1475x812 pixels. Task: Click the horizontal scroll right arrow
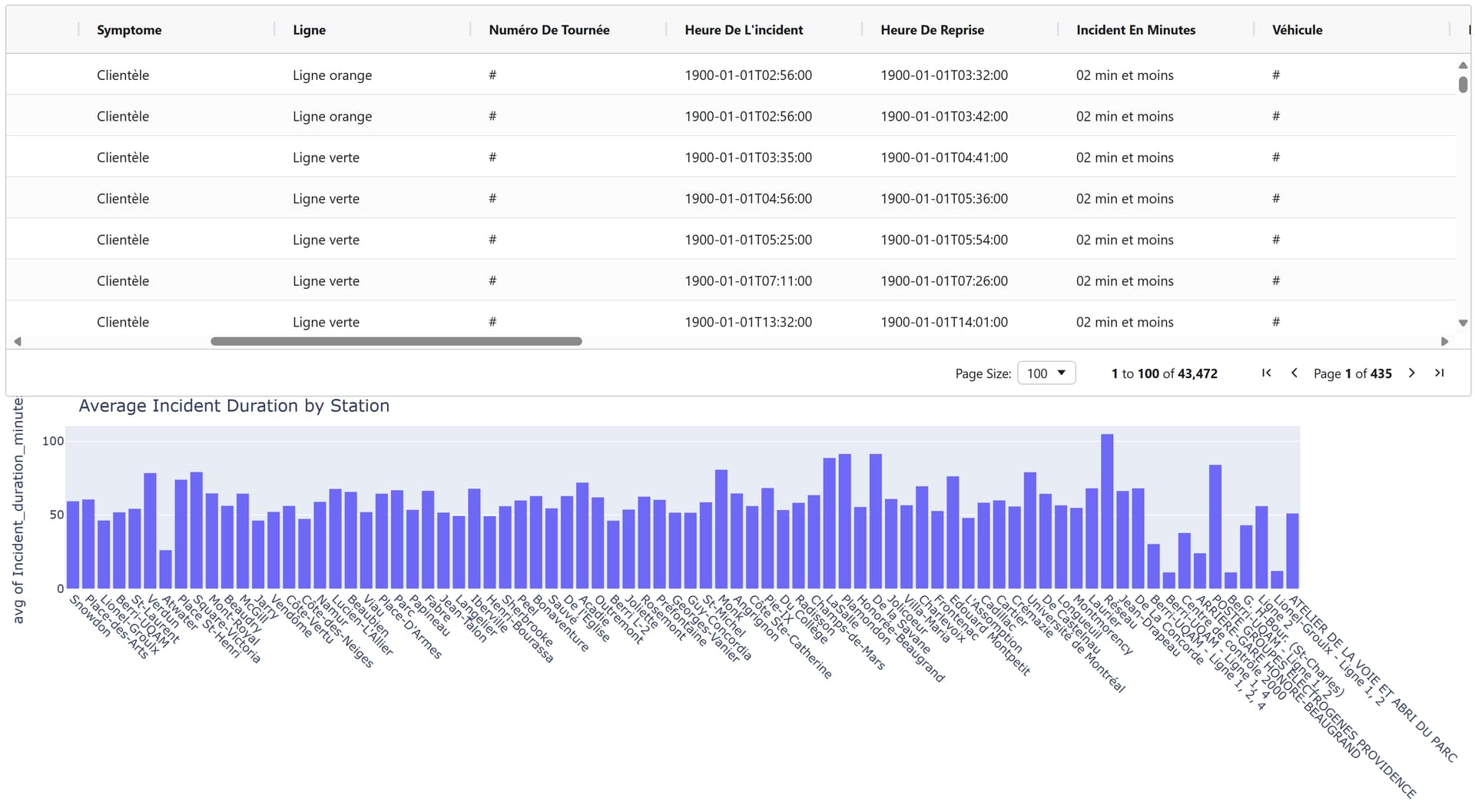coord(1444,341)
